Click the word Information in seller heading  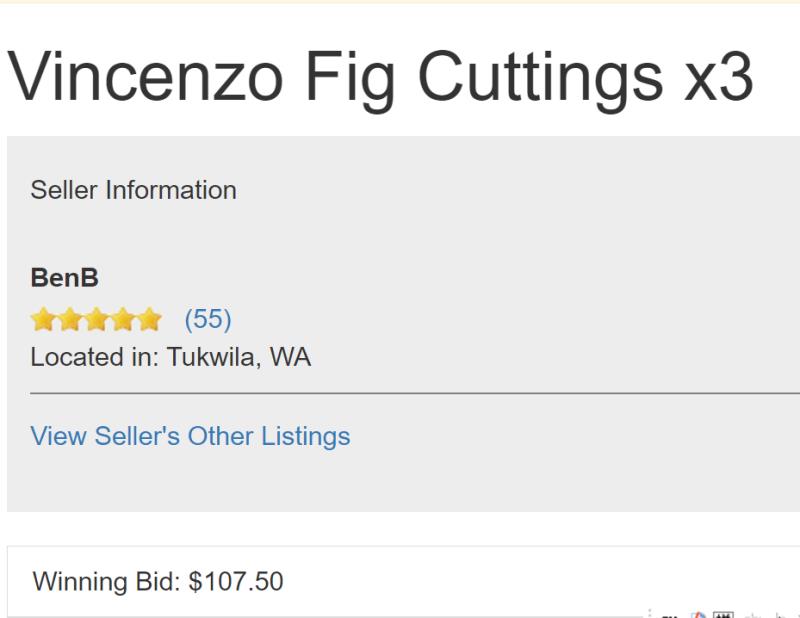click(x=171, y=190)
